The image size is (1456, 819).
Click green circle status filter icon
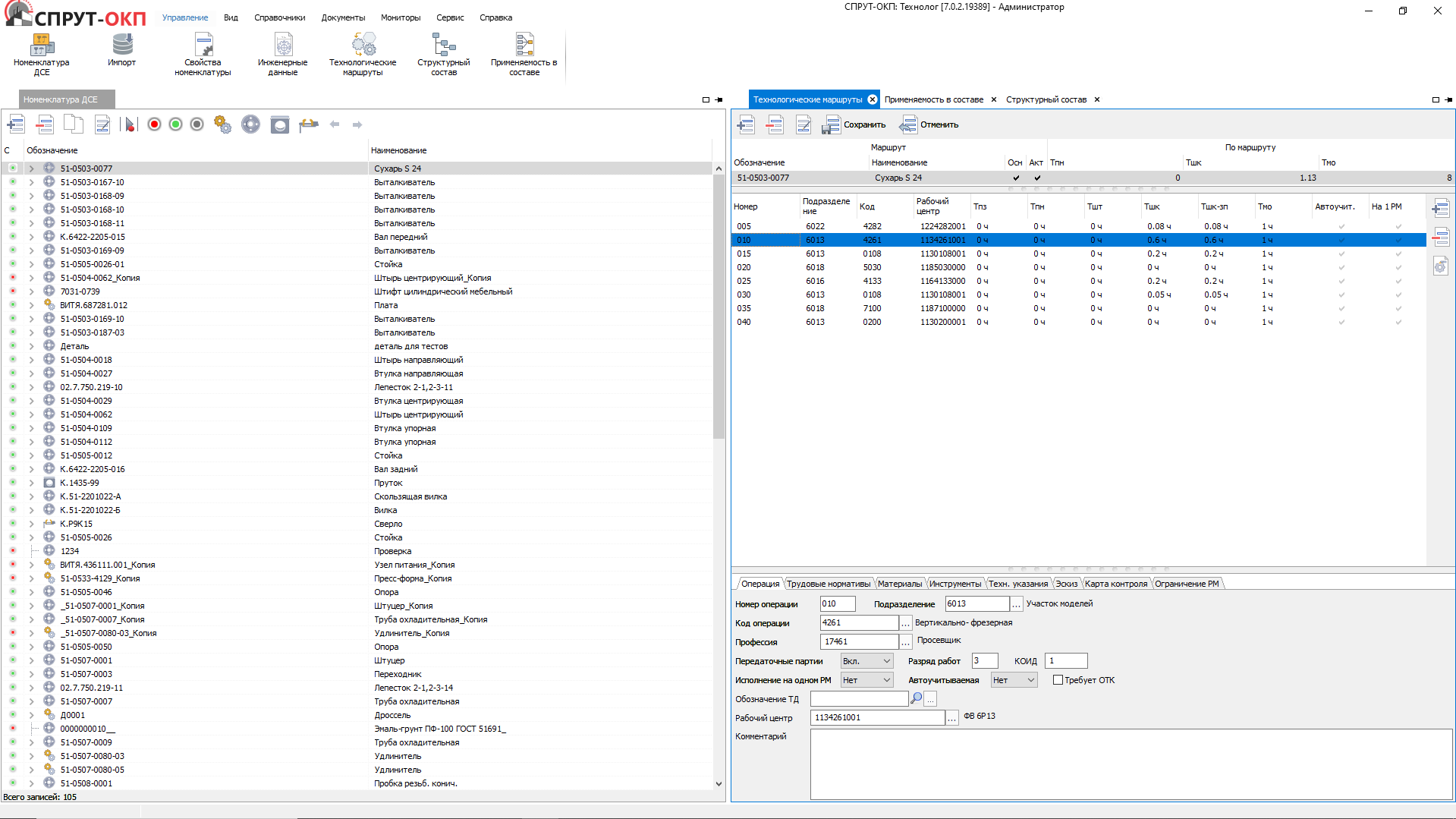pyautogui.click(x=175, y=124)
